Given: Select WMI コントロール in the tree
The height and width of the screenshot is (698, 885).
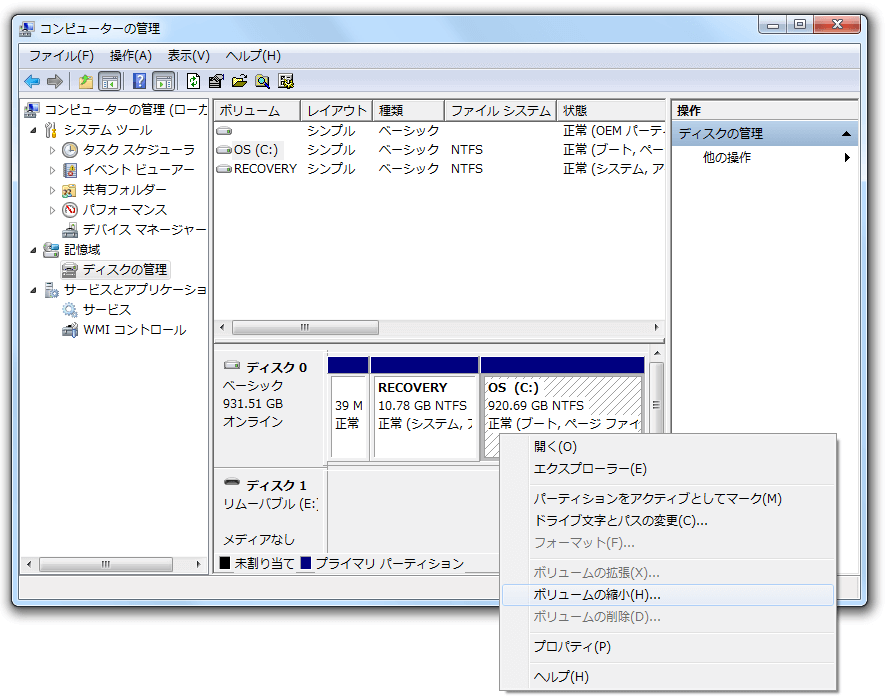Looking at the screenshot, I should point(134,330).
